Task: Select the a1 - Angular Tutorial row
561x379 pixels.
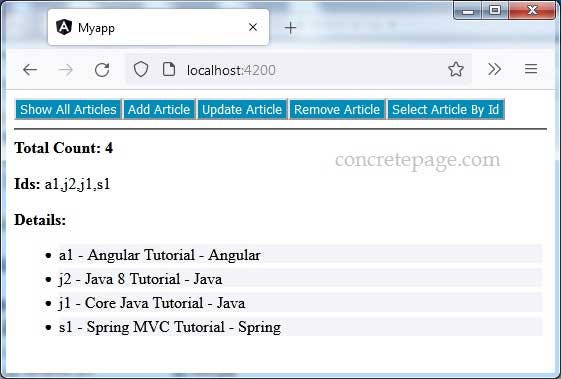Action: coord(300,255)
